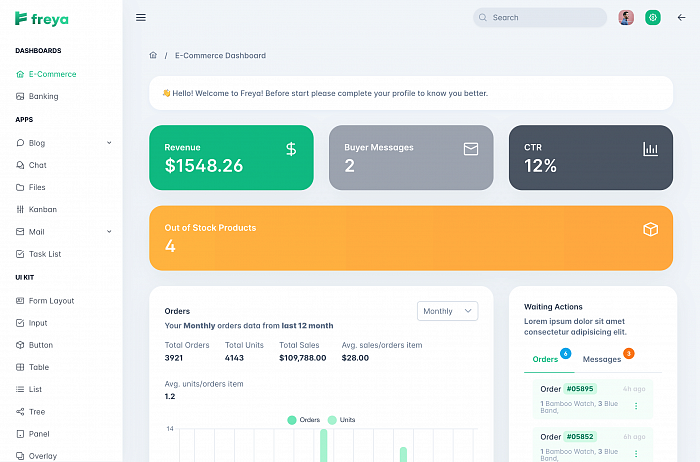This screenshot has width=700, height=462.
Task: Open the Monthly period dropdown
Action: pos(447,311)
